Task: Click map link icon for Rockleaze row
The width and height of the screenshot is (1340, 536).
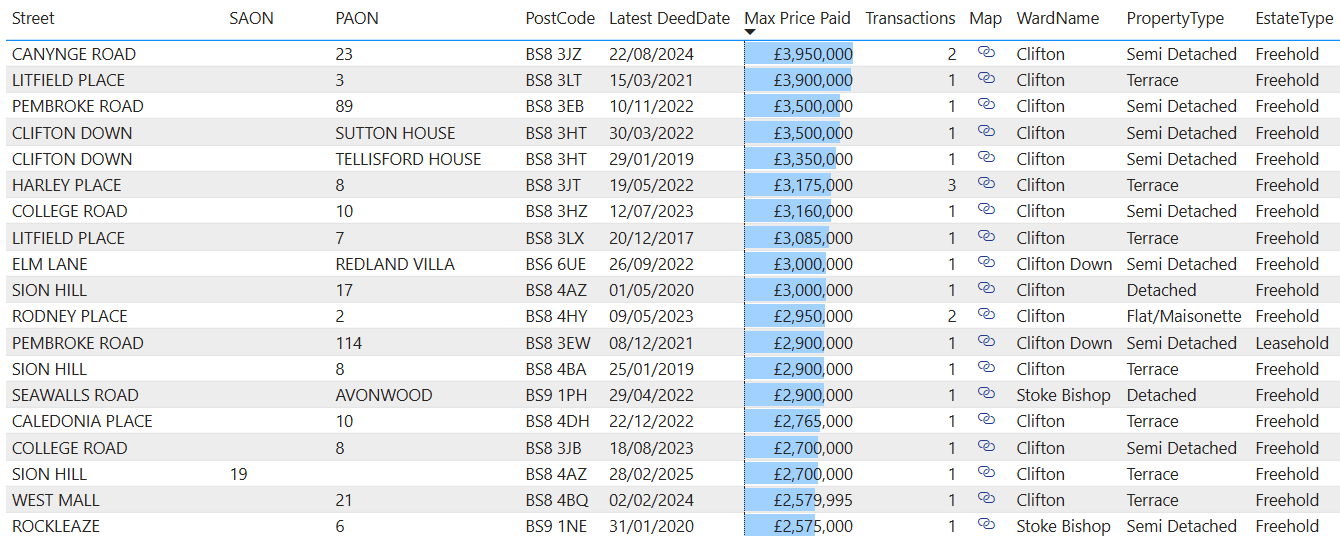Action: click(985, 525)
